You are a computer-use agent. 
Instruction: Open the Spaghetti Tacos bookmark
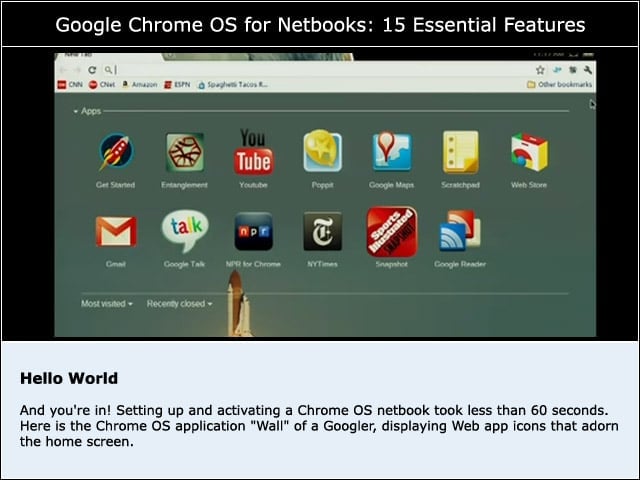pyautogui.click(x=232, y=84)
